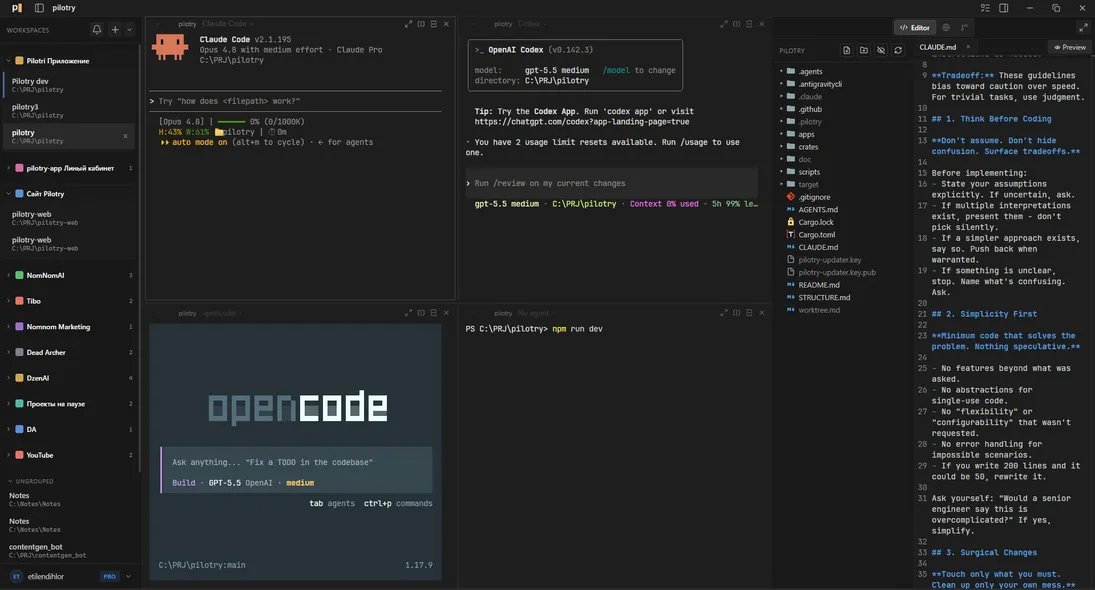Screen dimensions: 1095x590
Task: Focus the opencode 'Ask anything...' input
Action: coord(297,462)
